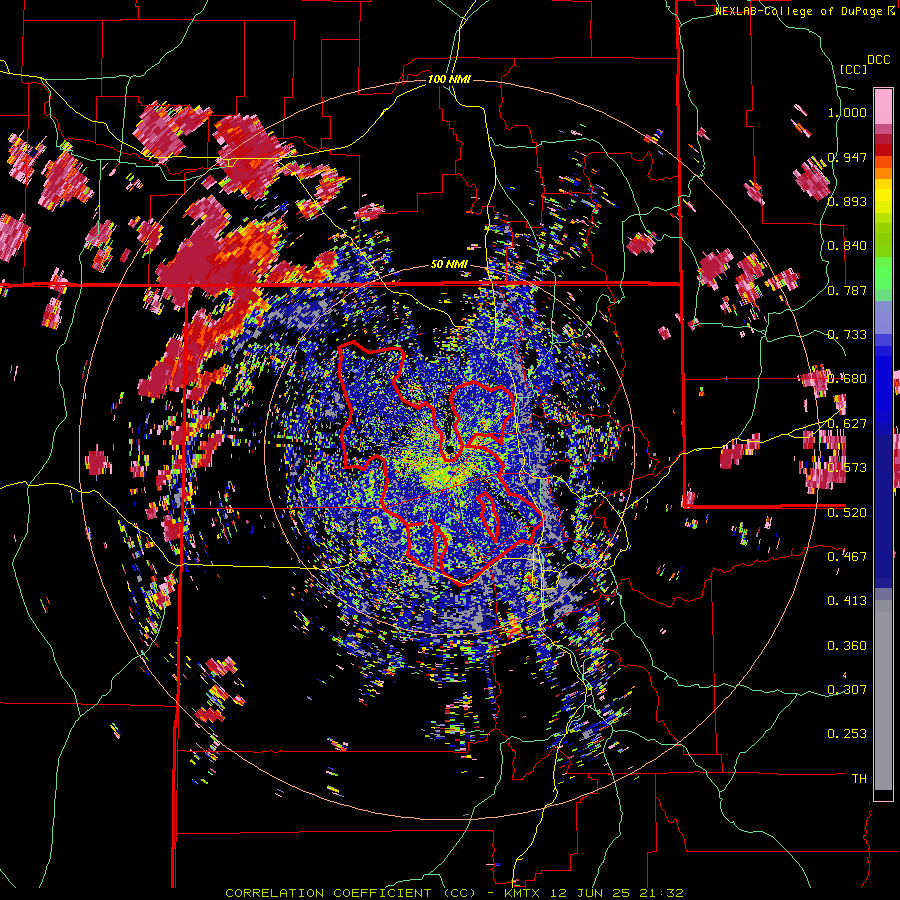
Task: Click the light pink top segment of color bar
Action: pyautogui.click(x=883, y=106)
